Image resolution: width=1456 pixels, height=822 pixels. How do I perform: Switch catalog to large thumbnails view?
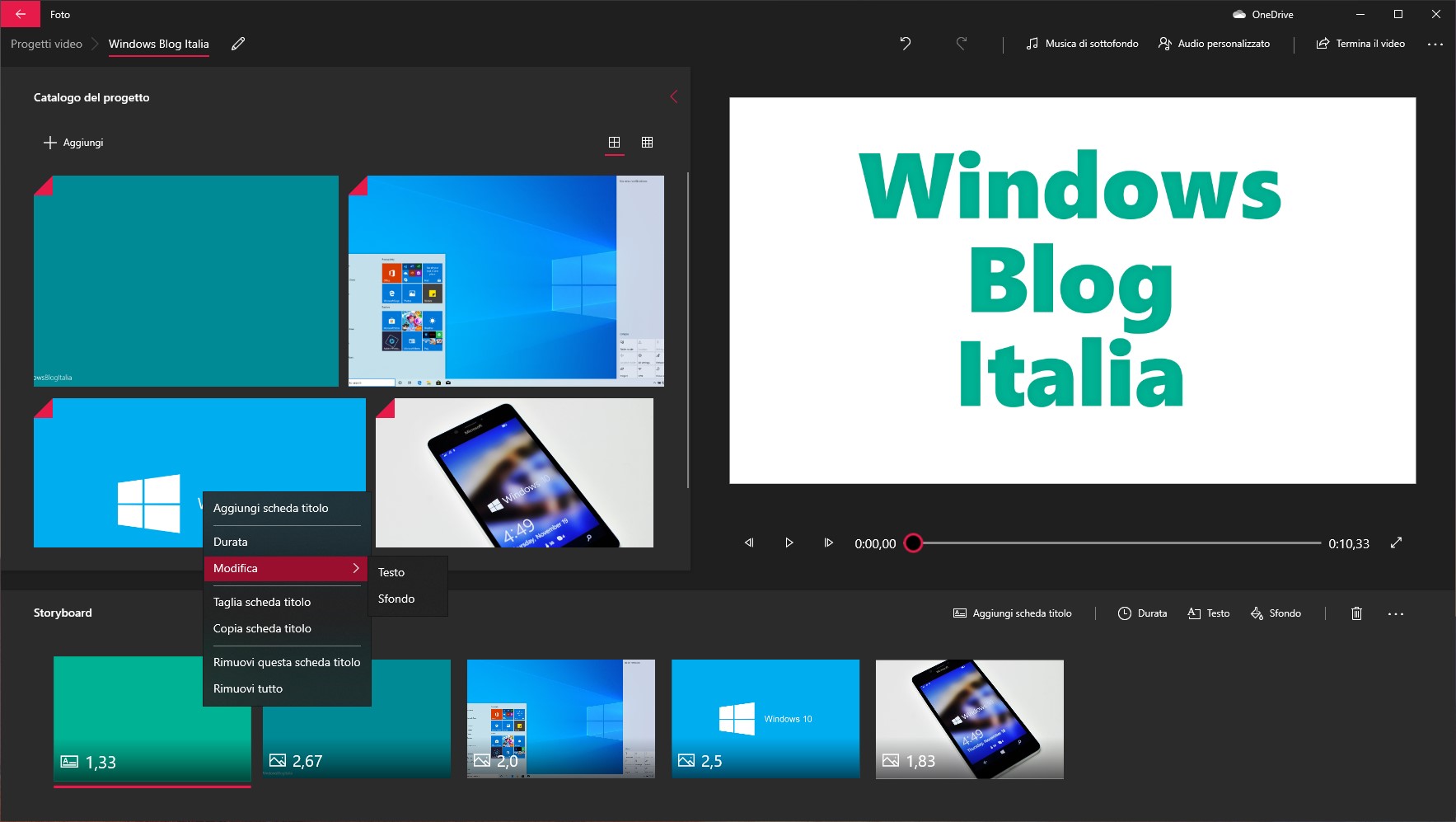pyautogui.click(x=616, y=142)
